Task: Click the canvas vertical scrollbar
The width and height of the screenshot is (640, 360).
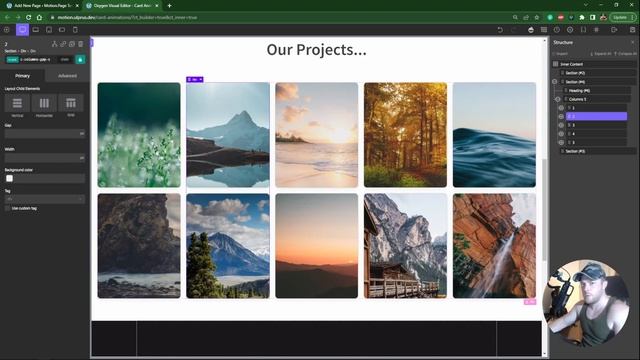Action: click(544, 210)
